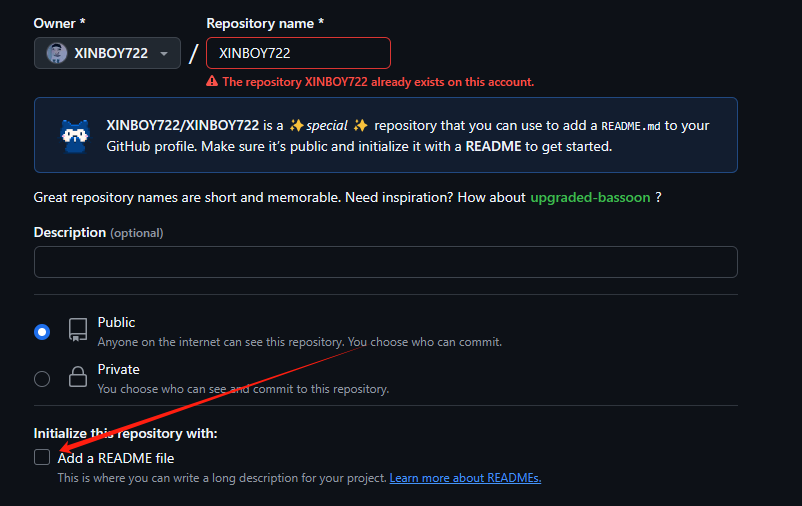The image size is (802, 506).
Task: Click the private repository lock icon
Action: (78, 377)
